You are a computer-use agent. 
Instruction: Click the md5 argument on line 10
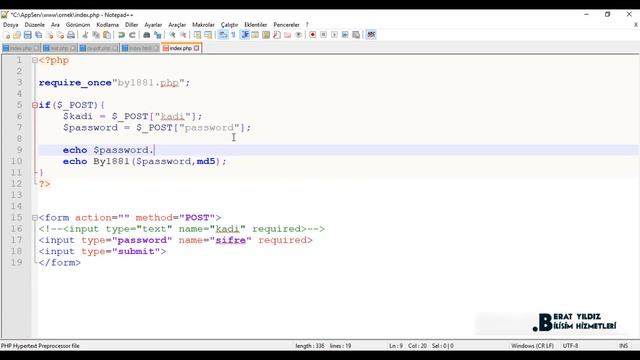206,161
